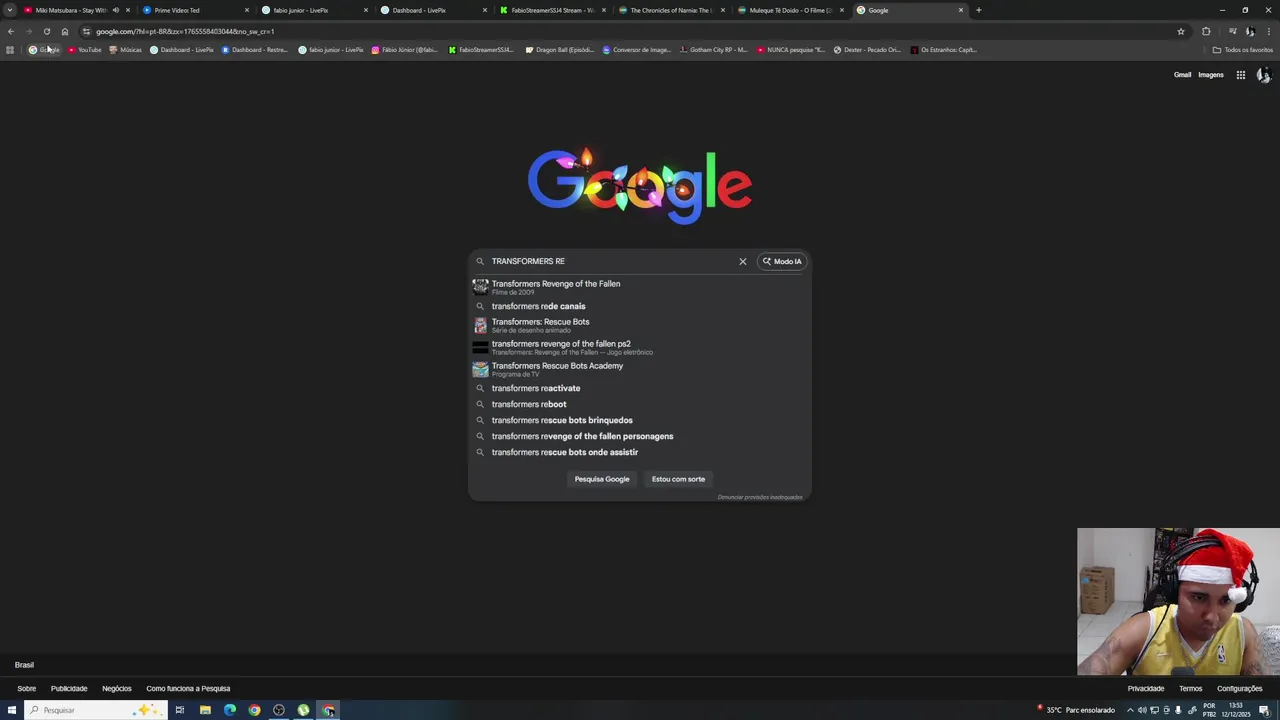The width and height of the screenshot is (1280, 720).
Task: Select suggestion transformers reboot
Action: [640, 404]
